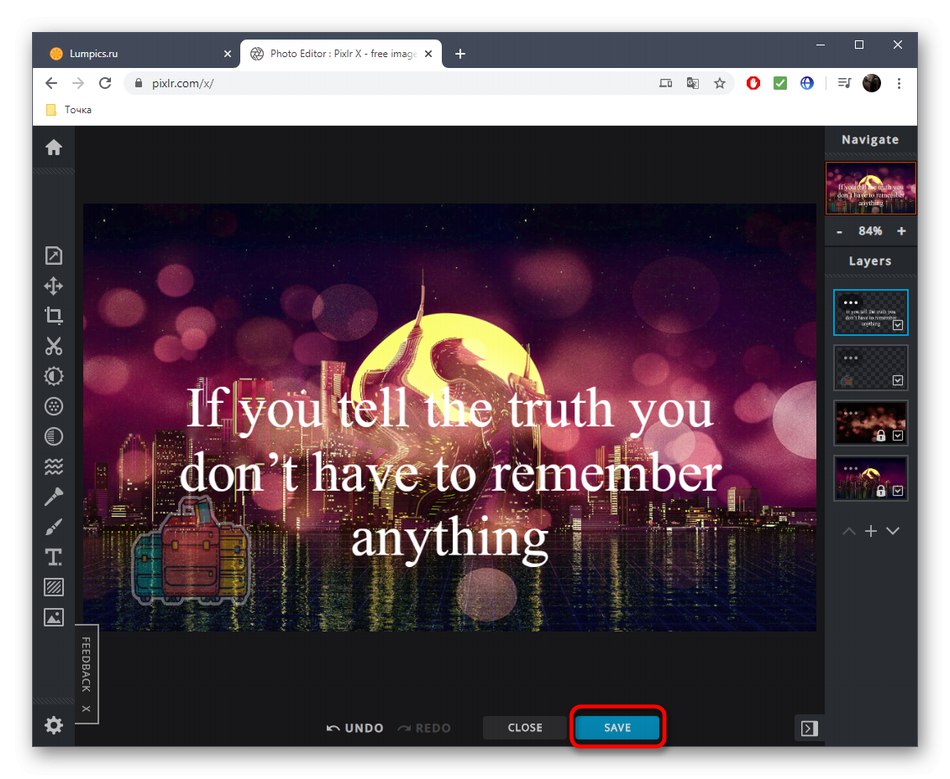Open the Add image tool
This screenshot has width=950, height=779.
coord(53,617)
